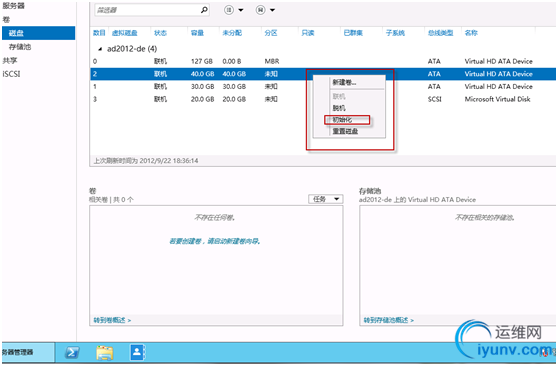Screen dimensions: 558x366
Task: Open the 任务 dropdown in the 卷 section
Action: pyautogui.click(x=326, y=199)
